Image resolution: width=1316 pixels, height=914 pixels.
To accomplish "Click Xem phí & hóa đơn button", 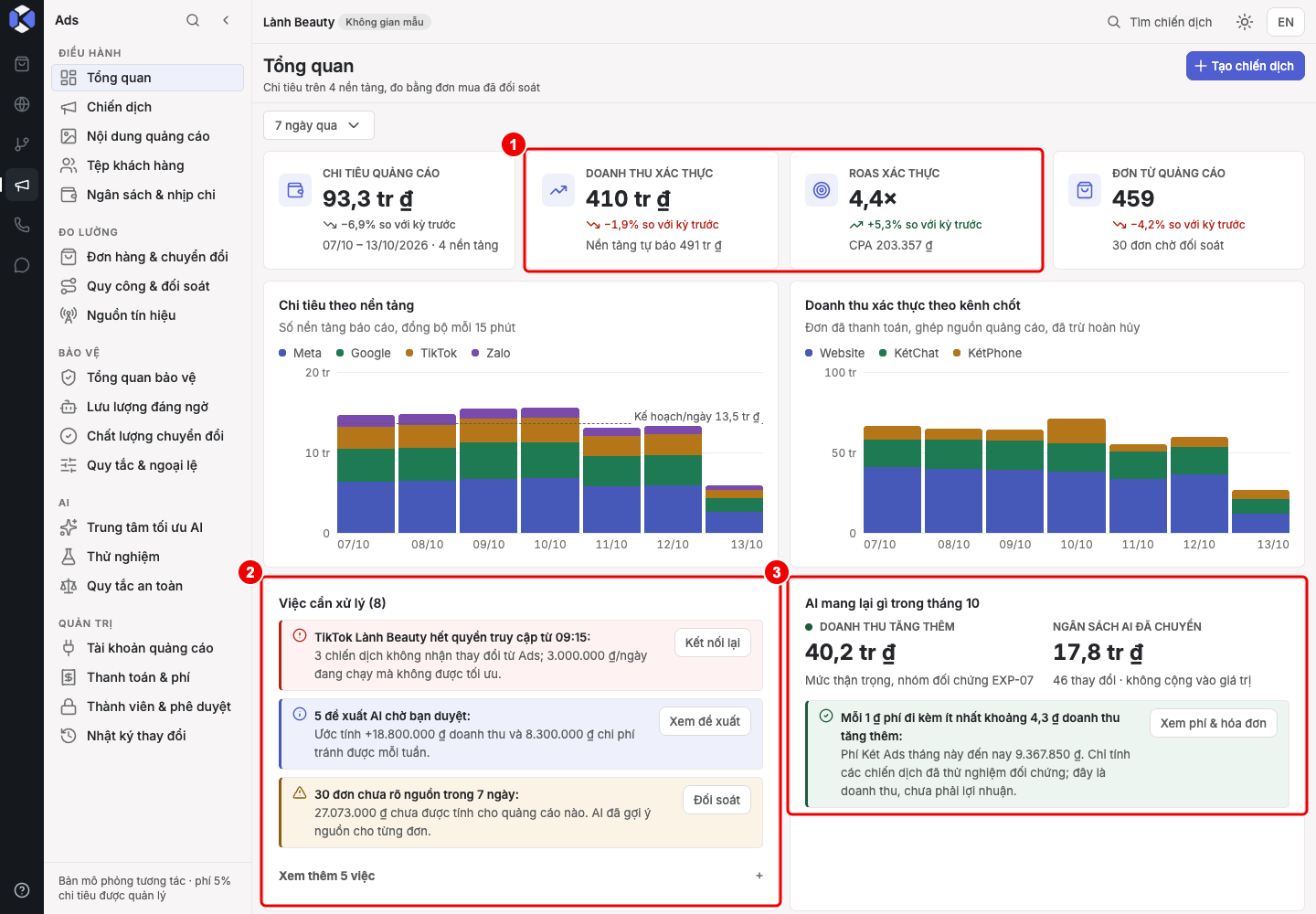I will [x=1214, y=723].
